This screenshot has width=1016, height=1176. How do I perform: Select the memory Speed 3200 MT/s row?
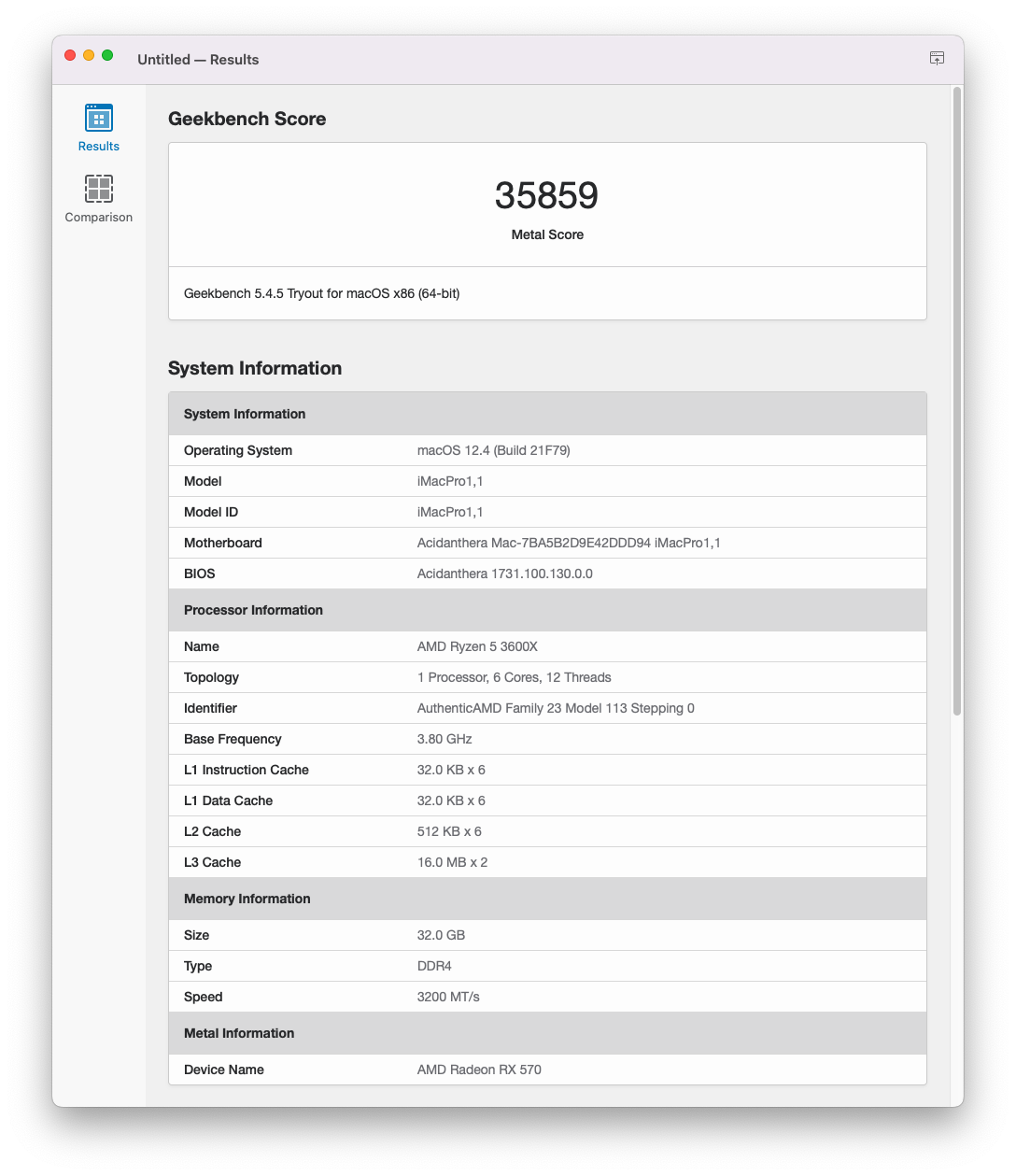tap(546, 997)
